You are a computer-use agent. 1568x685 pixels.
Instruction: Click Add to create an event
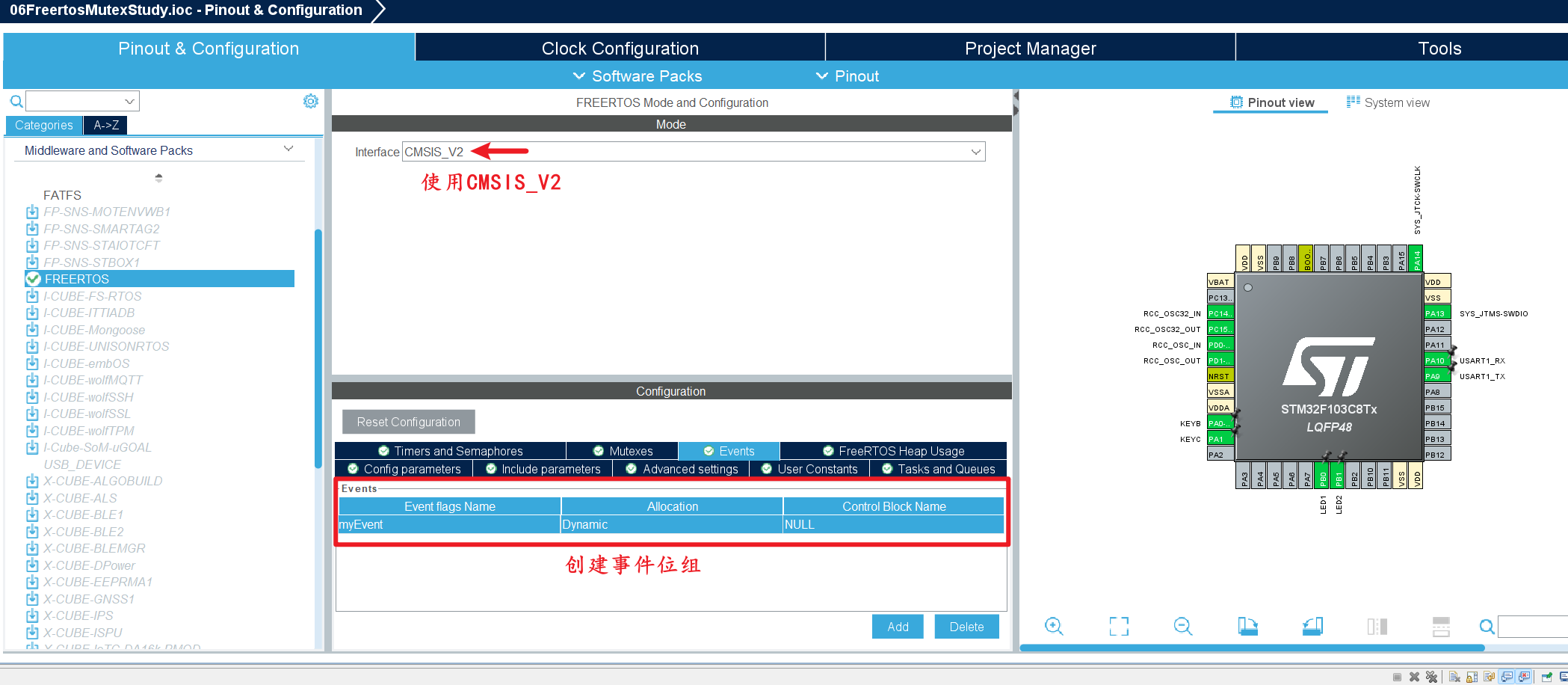[x=898, y=627]
